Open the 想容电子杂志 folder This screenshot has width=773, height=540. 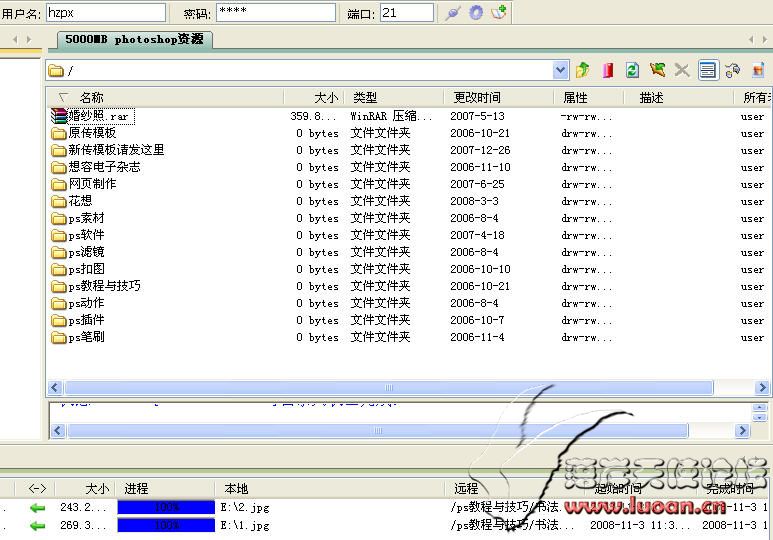click(x=96, y=167)
